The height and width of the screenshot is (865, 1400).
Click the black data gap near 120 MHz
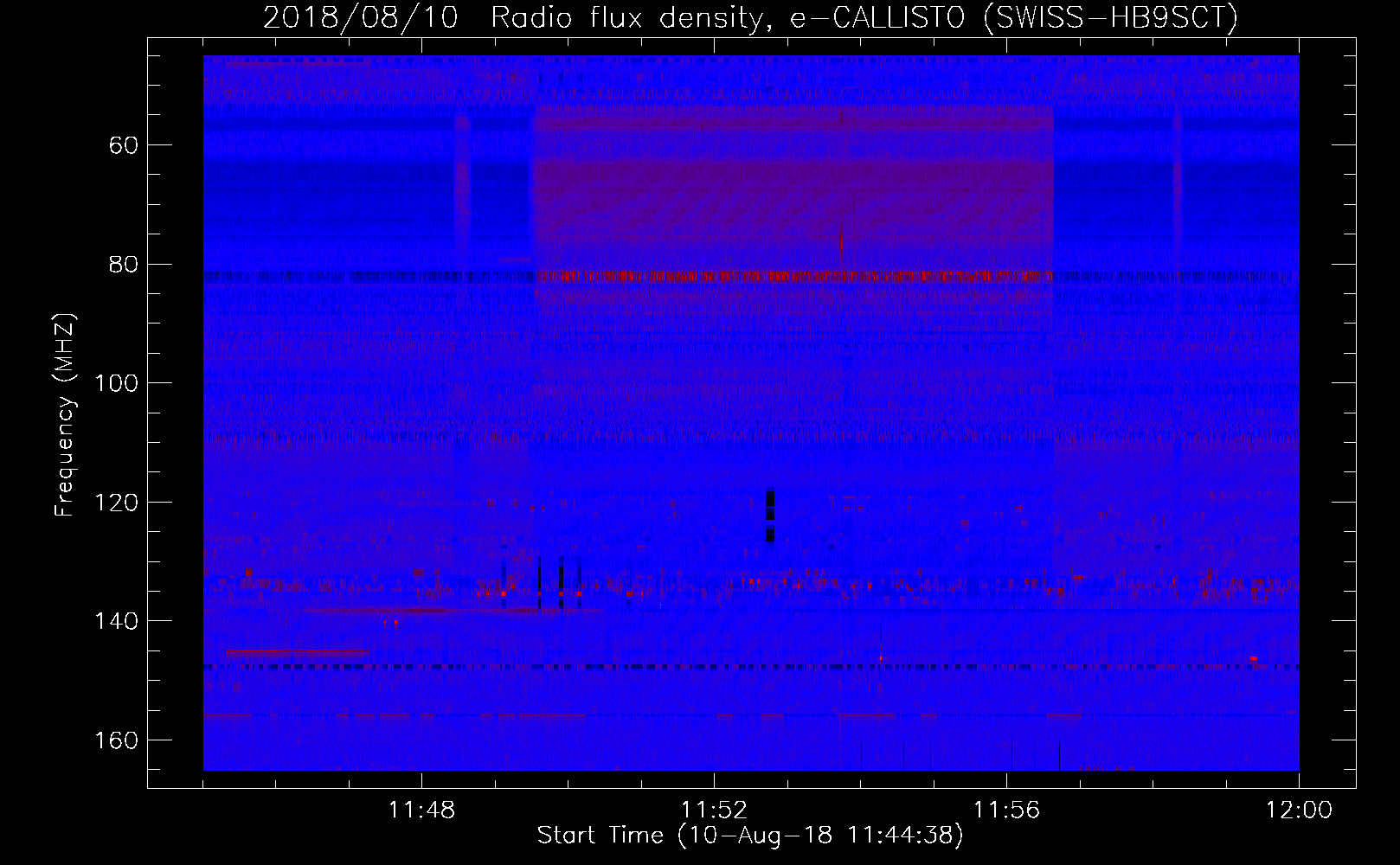point(770,515)
